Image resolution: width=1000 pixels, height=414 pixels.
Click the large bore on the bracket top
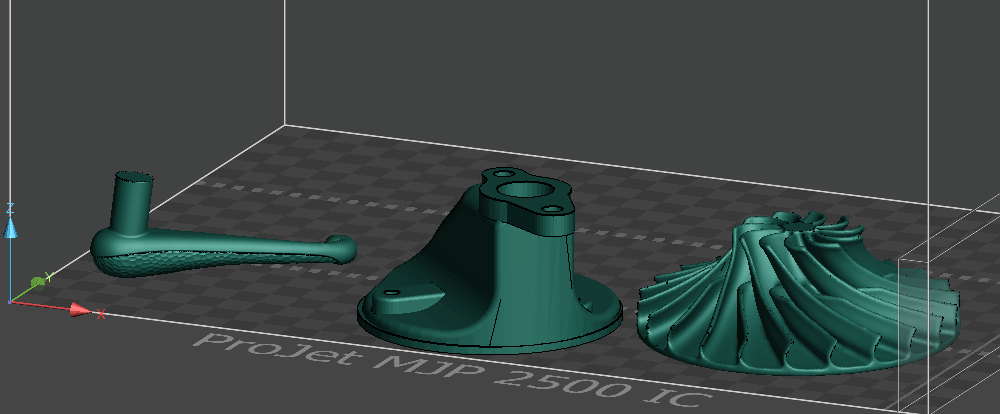click(x=524, y=191)
